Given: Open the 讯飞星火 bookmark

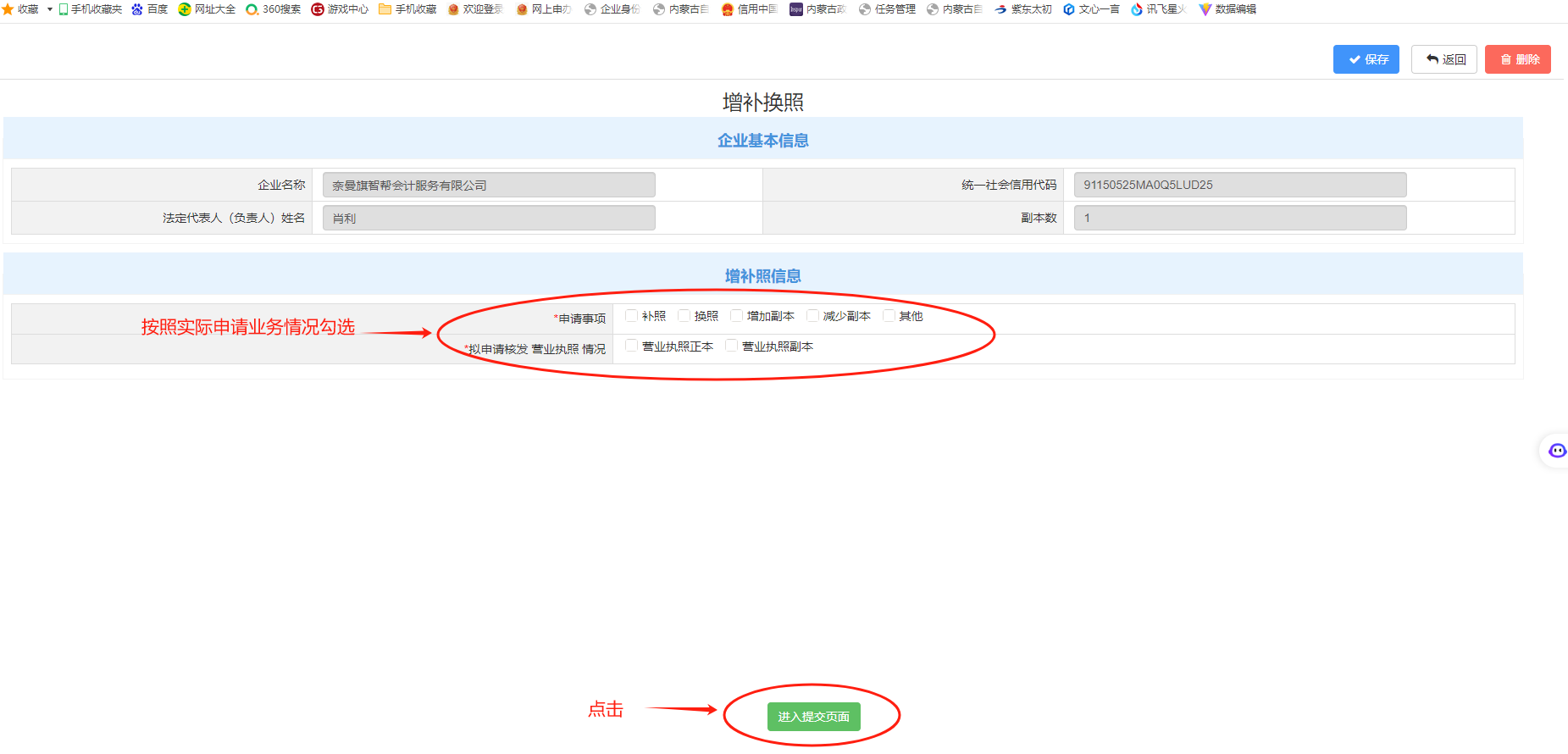Looking at the screenshot, I should pos(1158,9).
